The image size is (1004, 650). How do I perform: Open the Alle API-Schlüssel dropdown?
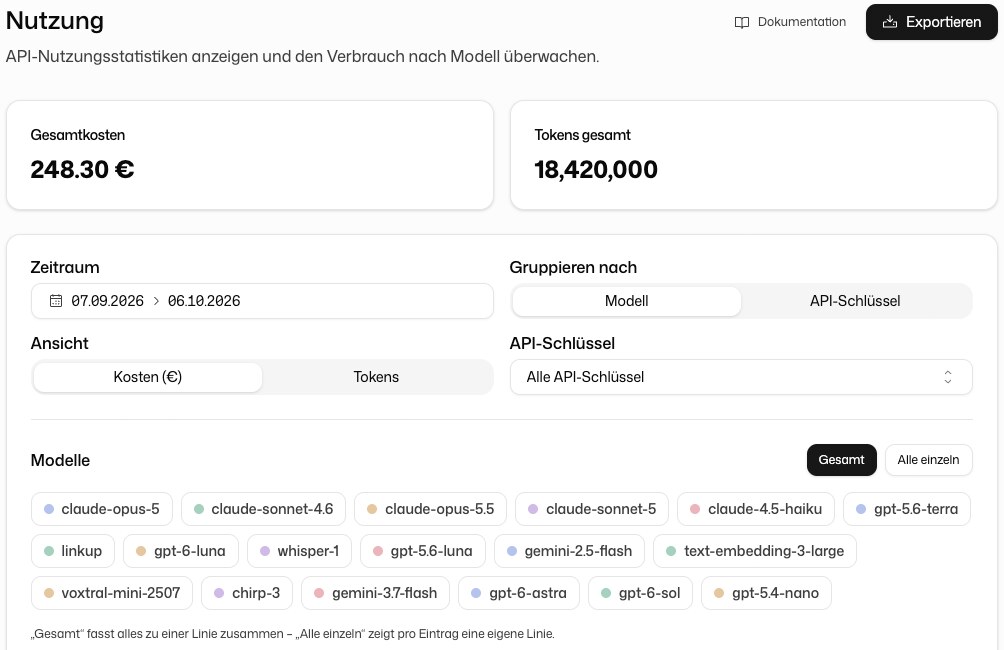point(741,377)
